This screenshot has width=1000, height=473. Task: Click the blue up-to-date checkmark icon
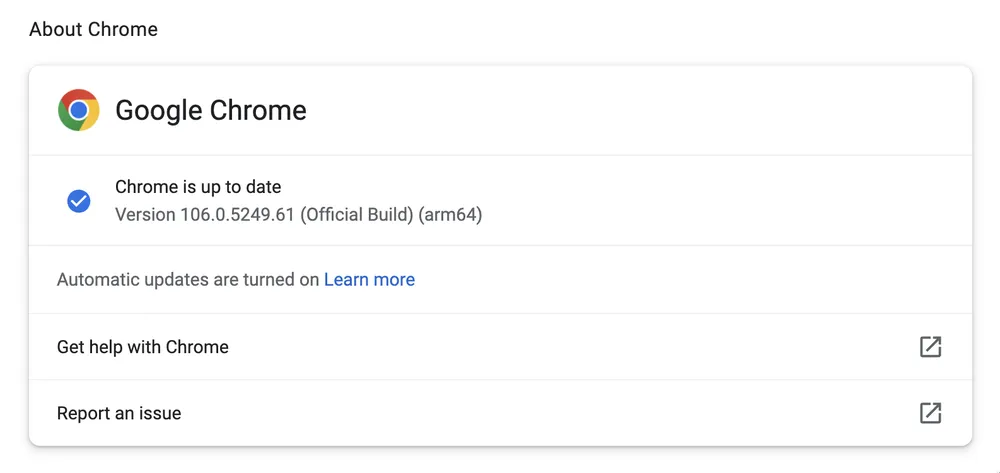point(79,201)
